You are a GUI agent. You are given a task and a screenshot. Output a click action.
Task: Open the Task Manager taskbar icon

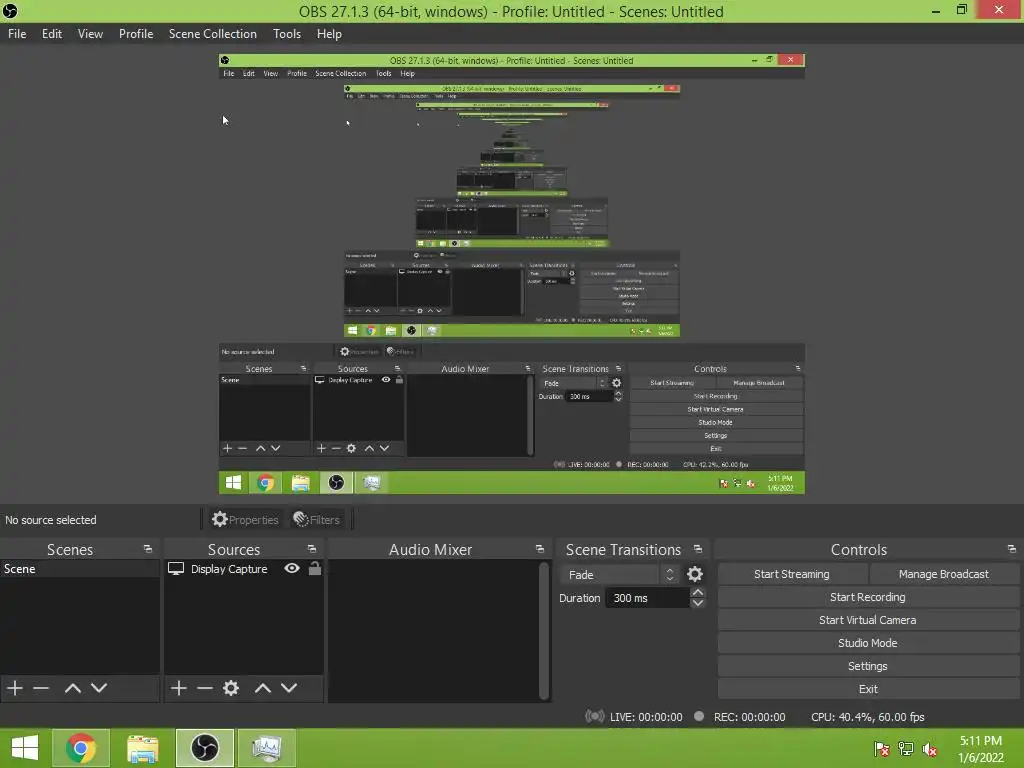[266, 748]
